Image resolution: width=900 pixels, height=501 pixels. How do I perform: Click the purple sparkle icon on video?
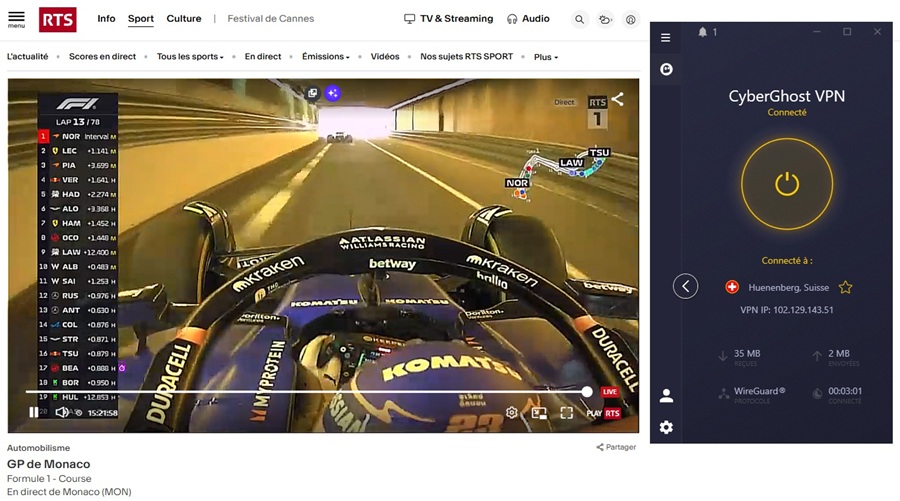click(x=332, y=93)
